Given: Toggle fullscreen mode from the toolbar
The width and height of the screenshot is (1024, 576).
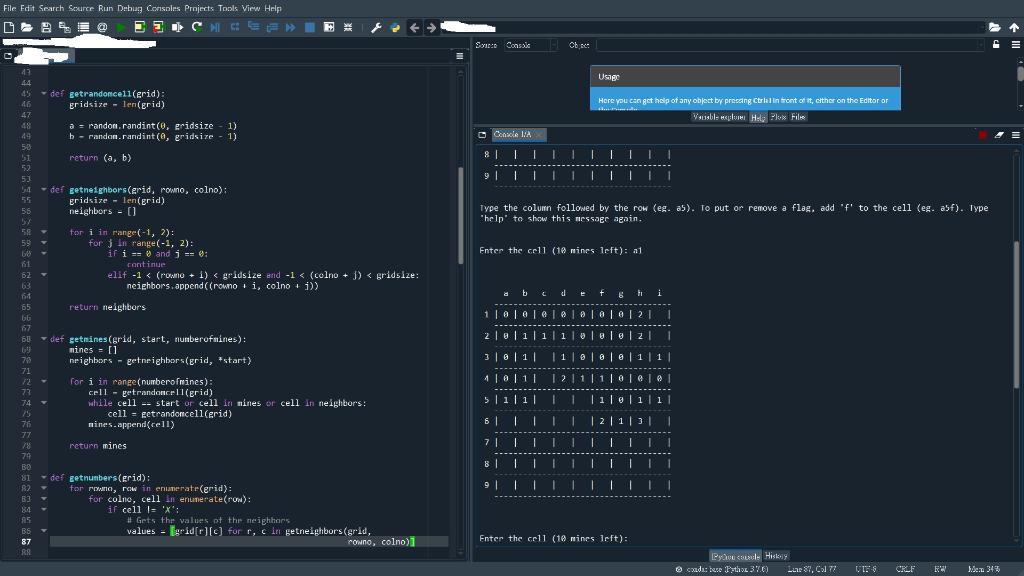Looking at the screenshot, I should [x=348, y=27].
